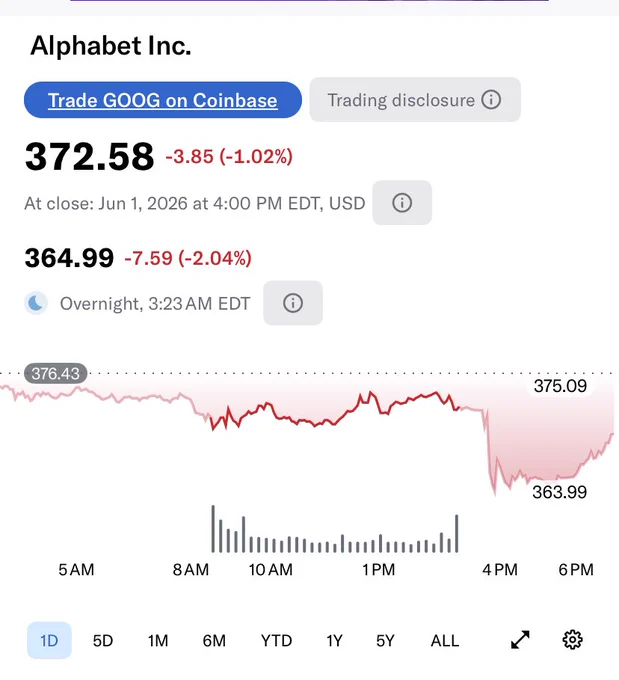Open the Trading disclosure info button
The width and height of the screenshot is (619, 680).
(415, 100)
